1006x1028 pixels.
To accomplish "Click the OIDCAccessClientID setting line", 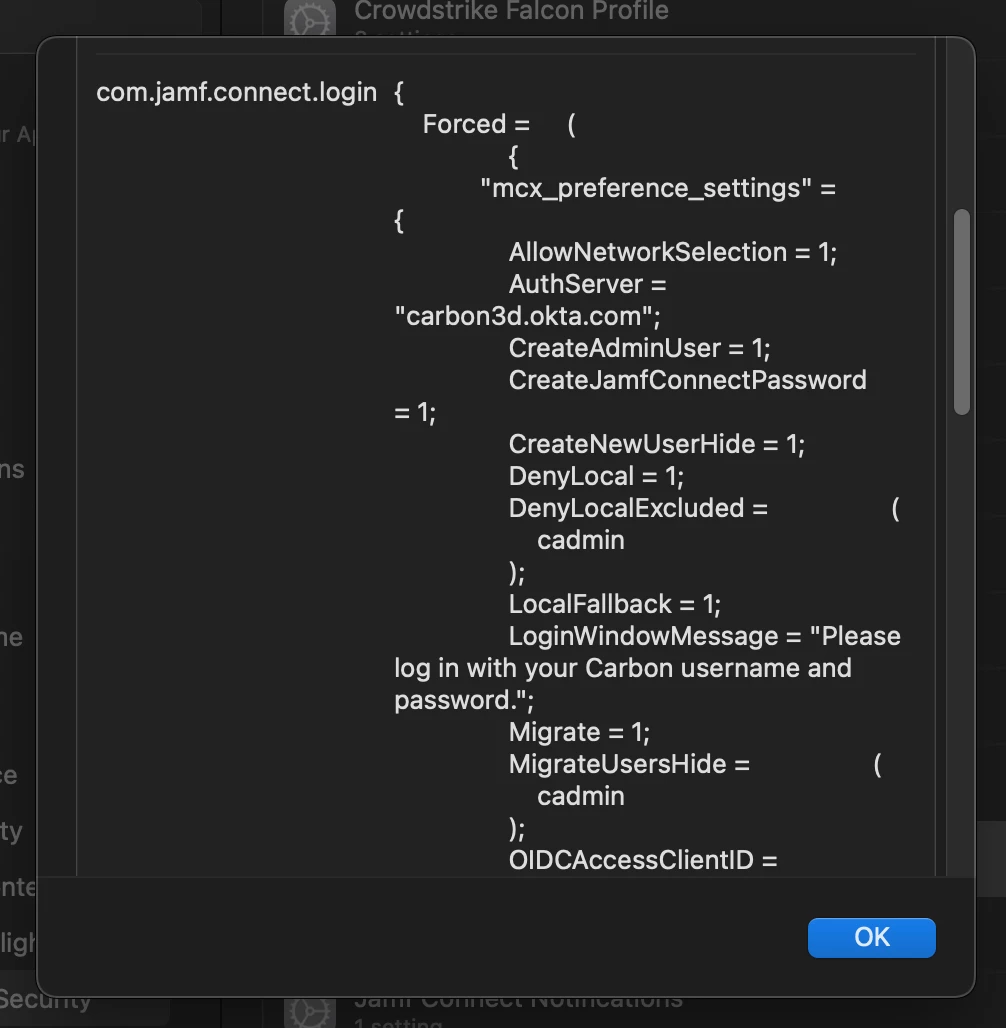I will point(643,860).
